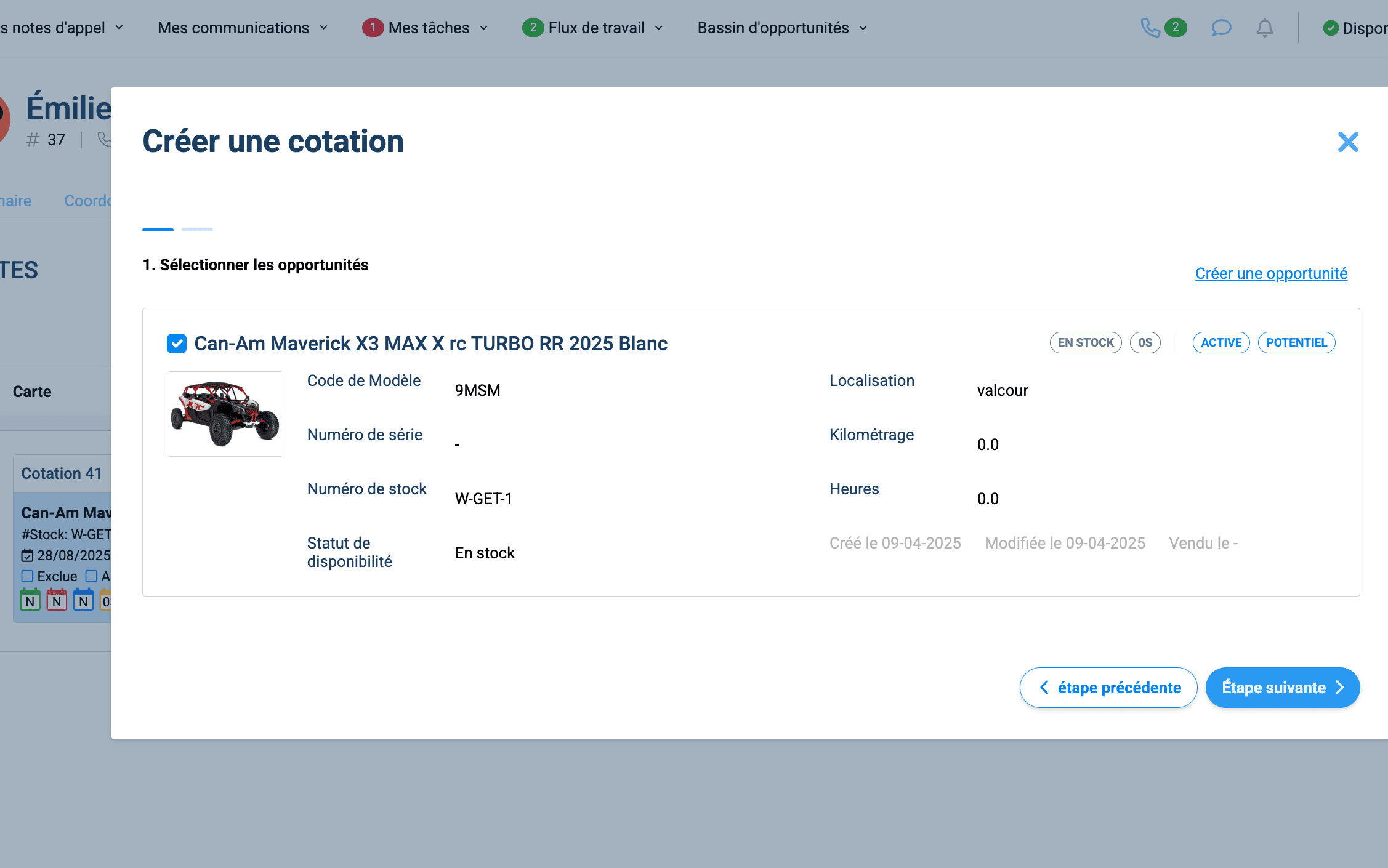Click the Sélectionner les opportunités step heading

tap(256, 265)
